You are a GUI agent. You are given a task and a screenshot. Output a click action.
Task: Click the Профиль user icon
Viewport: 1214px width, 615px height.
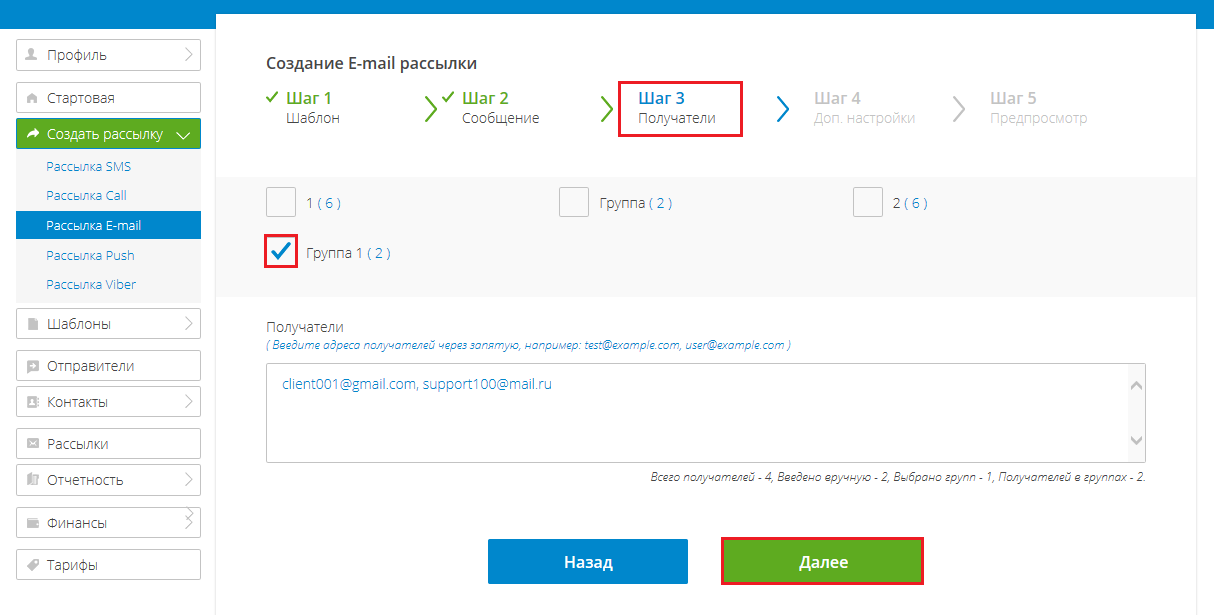(x=32, y=55)
